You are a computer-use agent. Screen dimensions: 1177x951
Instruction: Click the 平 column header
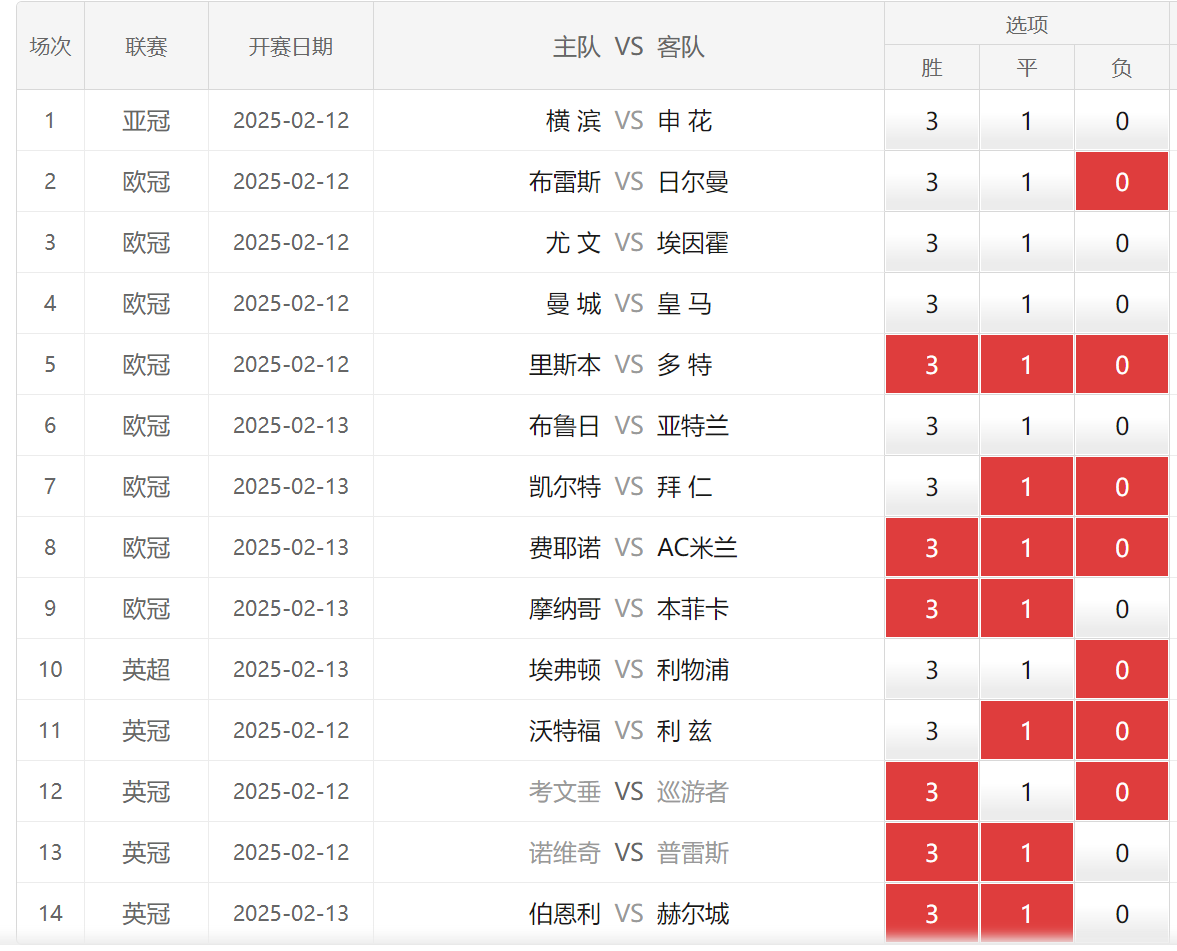click(1026, 68)
